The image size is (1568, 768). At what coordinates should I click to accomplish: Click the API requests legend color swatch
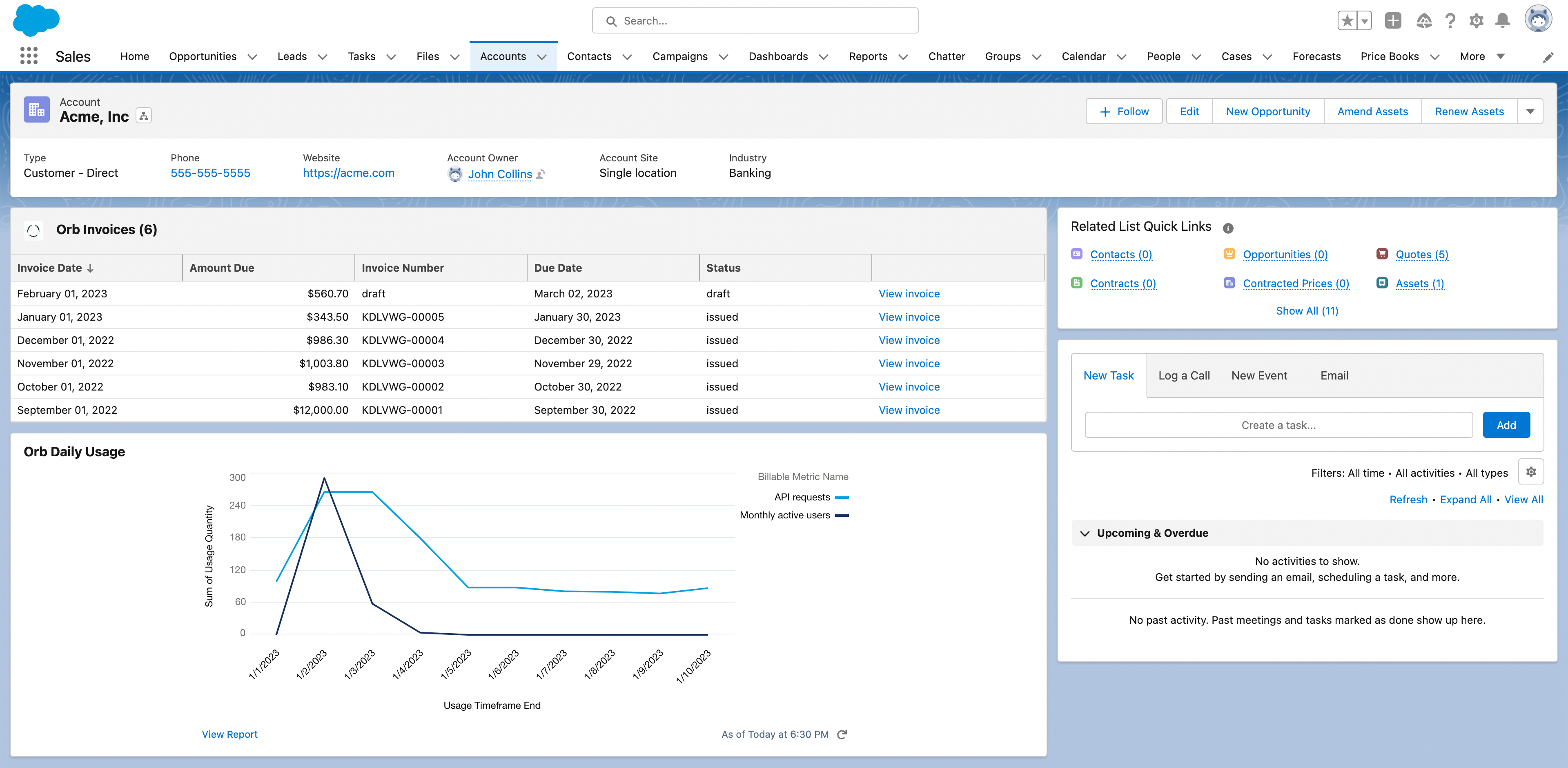(x=842, y=498)
